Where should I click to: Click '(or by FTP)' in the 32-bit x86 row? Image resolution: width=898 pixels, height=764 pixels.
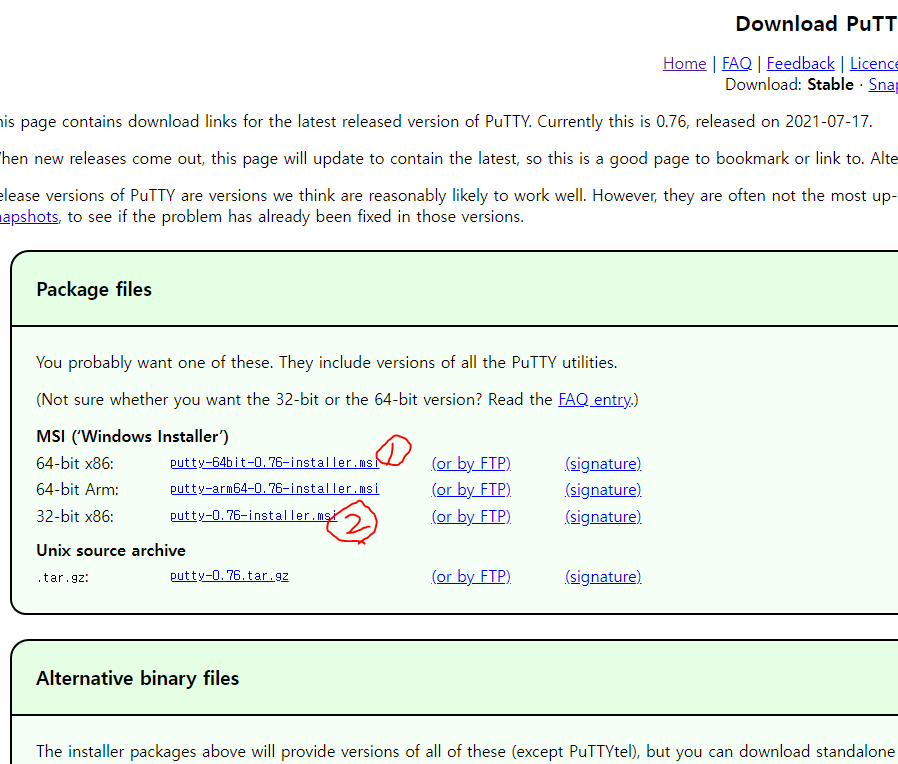[471, 517]
